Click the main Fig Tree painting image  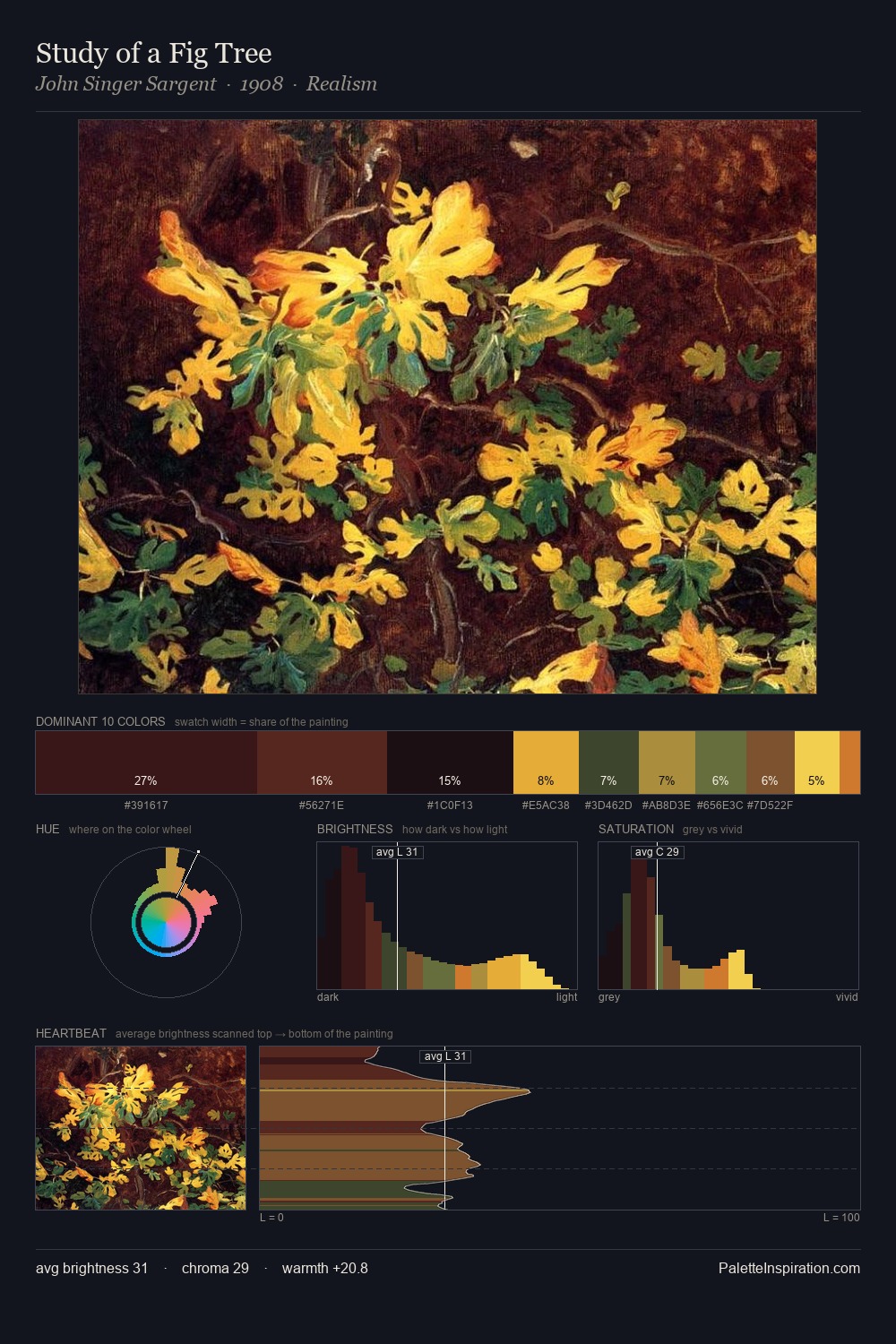[x=447, y=407]
